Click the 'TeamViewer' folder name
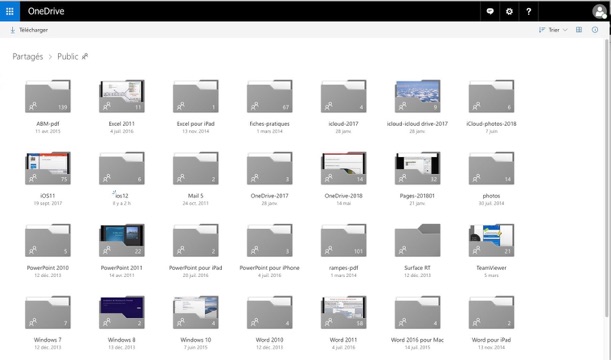Screen dimensions: 611x360 [x=491, y=268]
